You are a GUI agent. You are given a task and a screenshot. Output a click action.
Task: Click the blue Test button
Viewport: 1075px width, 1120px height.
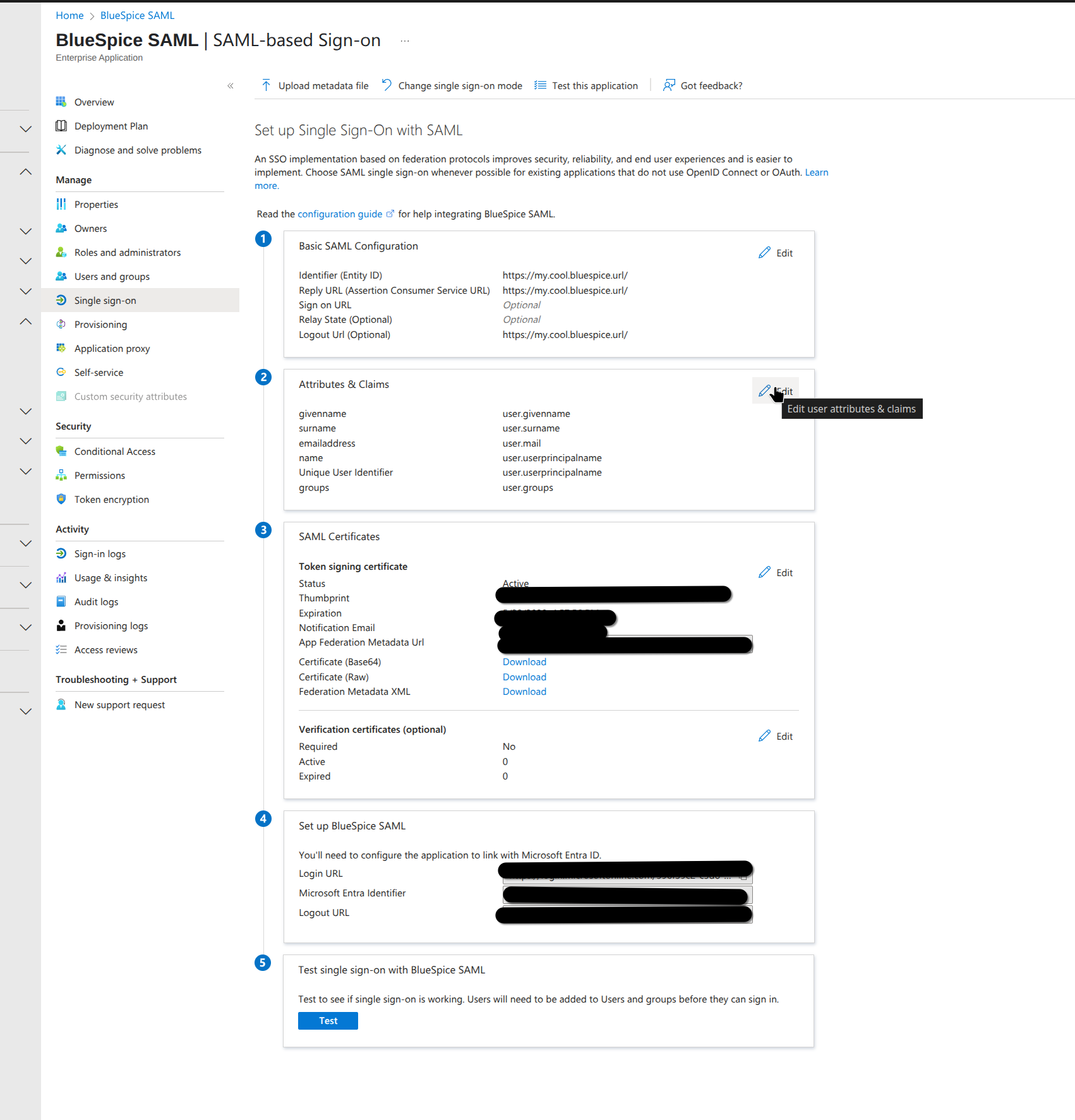click(328, 1021)
